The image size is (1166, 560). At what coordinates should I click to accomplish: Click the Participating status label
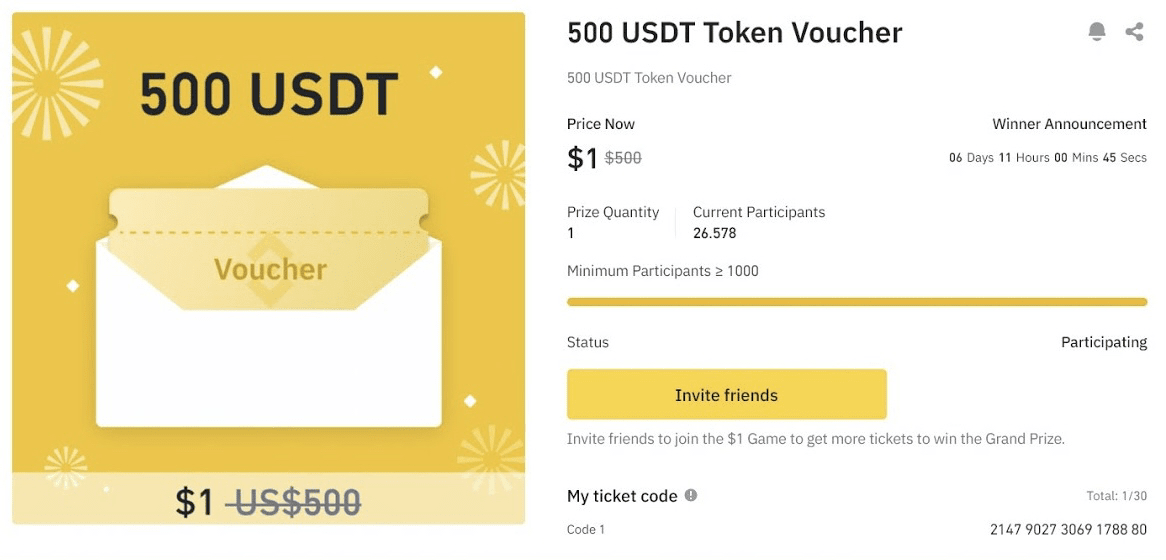click(x=1103, y=342)
